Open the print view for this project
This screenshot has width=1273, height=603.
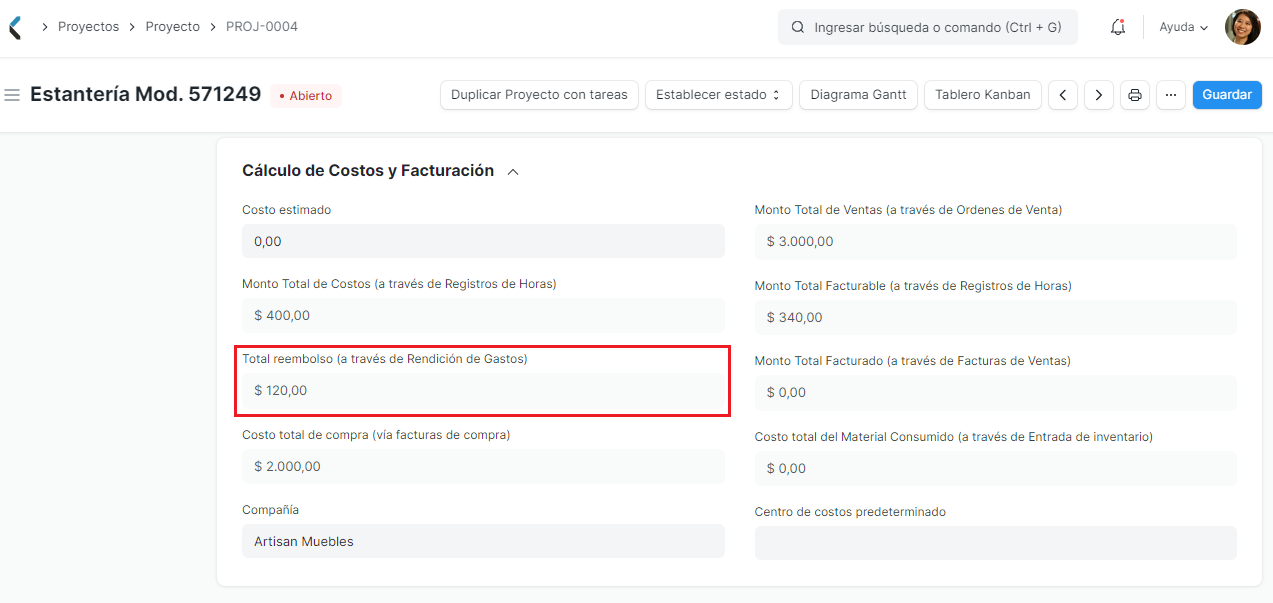coord(1134,95)
